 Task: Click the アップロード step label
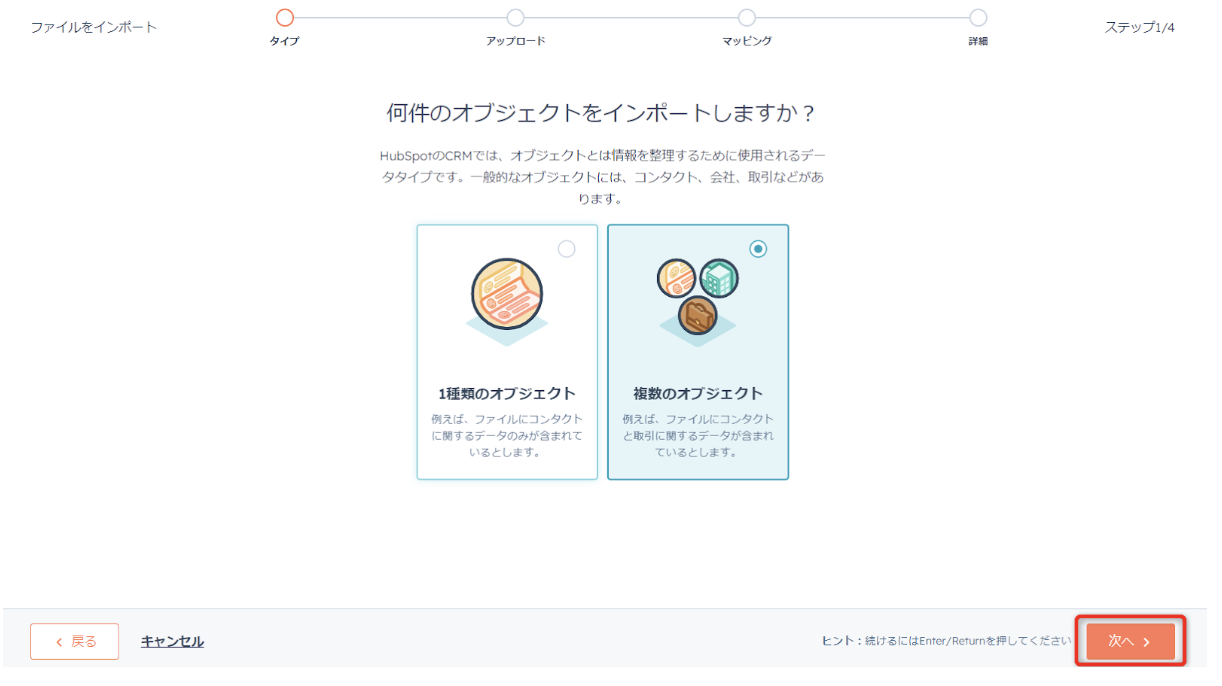click(516, 41)
